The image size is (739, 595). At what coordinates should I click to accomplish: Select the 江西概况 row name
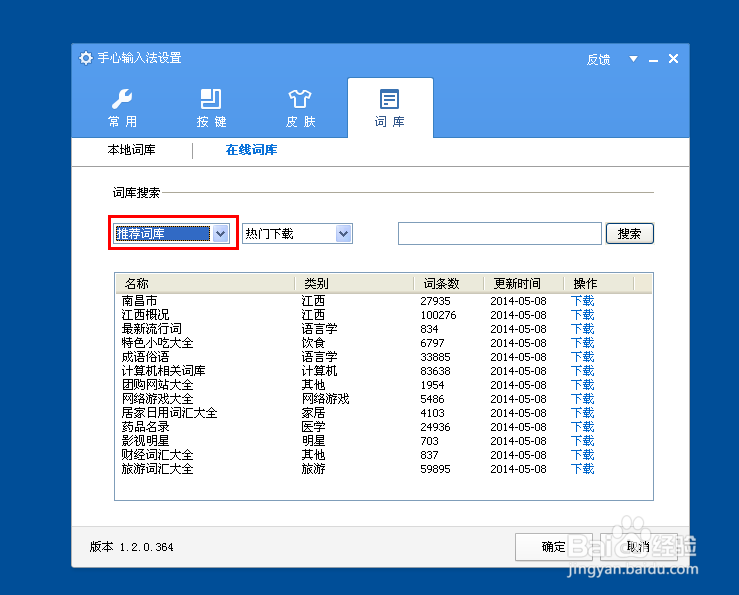pyautogui.click(x=146, y=315)
